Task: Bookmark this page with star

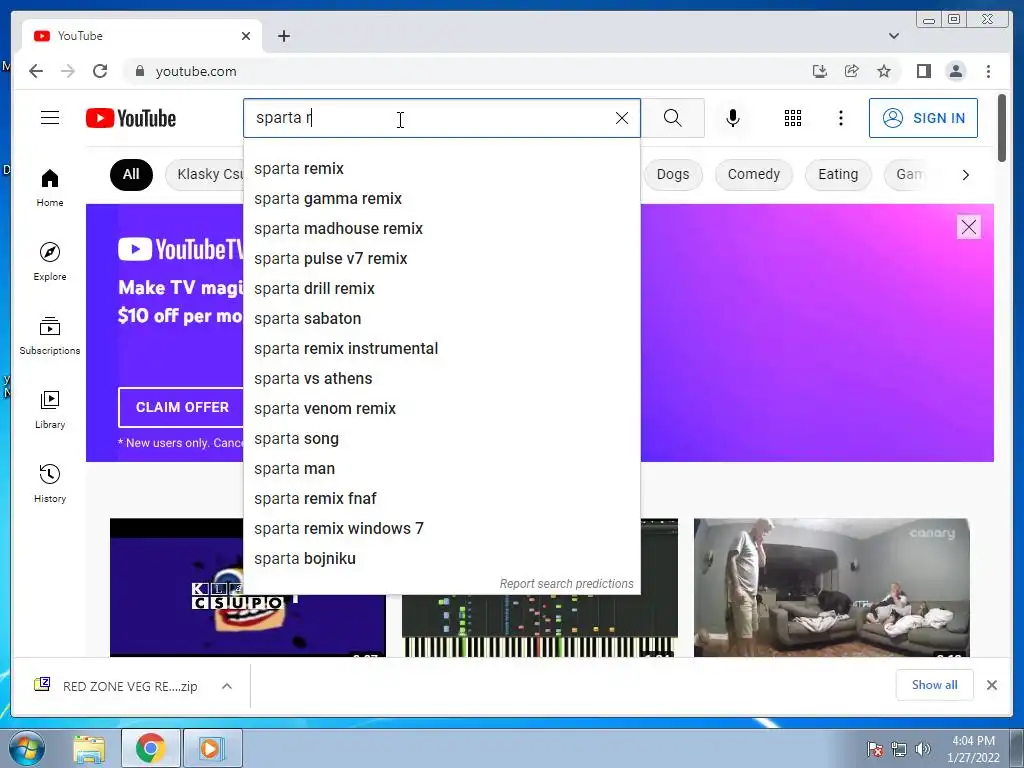Action: (884, 71)
